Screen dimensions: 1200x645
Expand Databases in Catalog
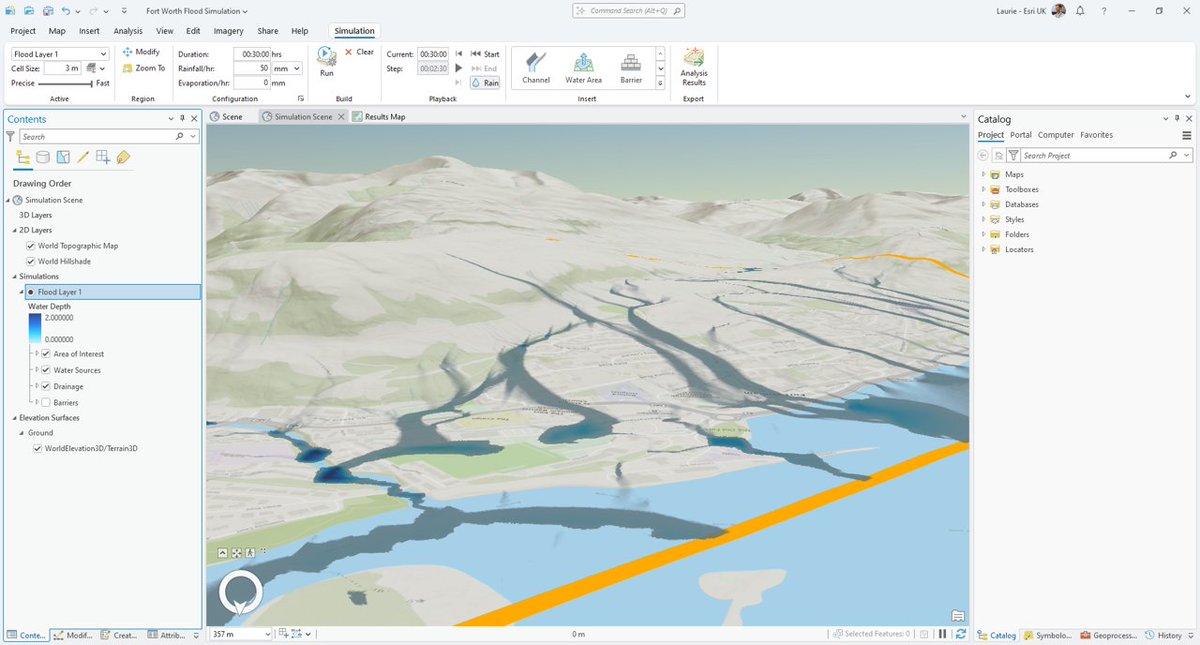coord(983,204)
